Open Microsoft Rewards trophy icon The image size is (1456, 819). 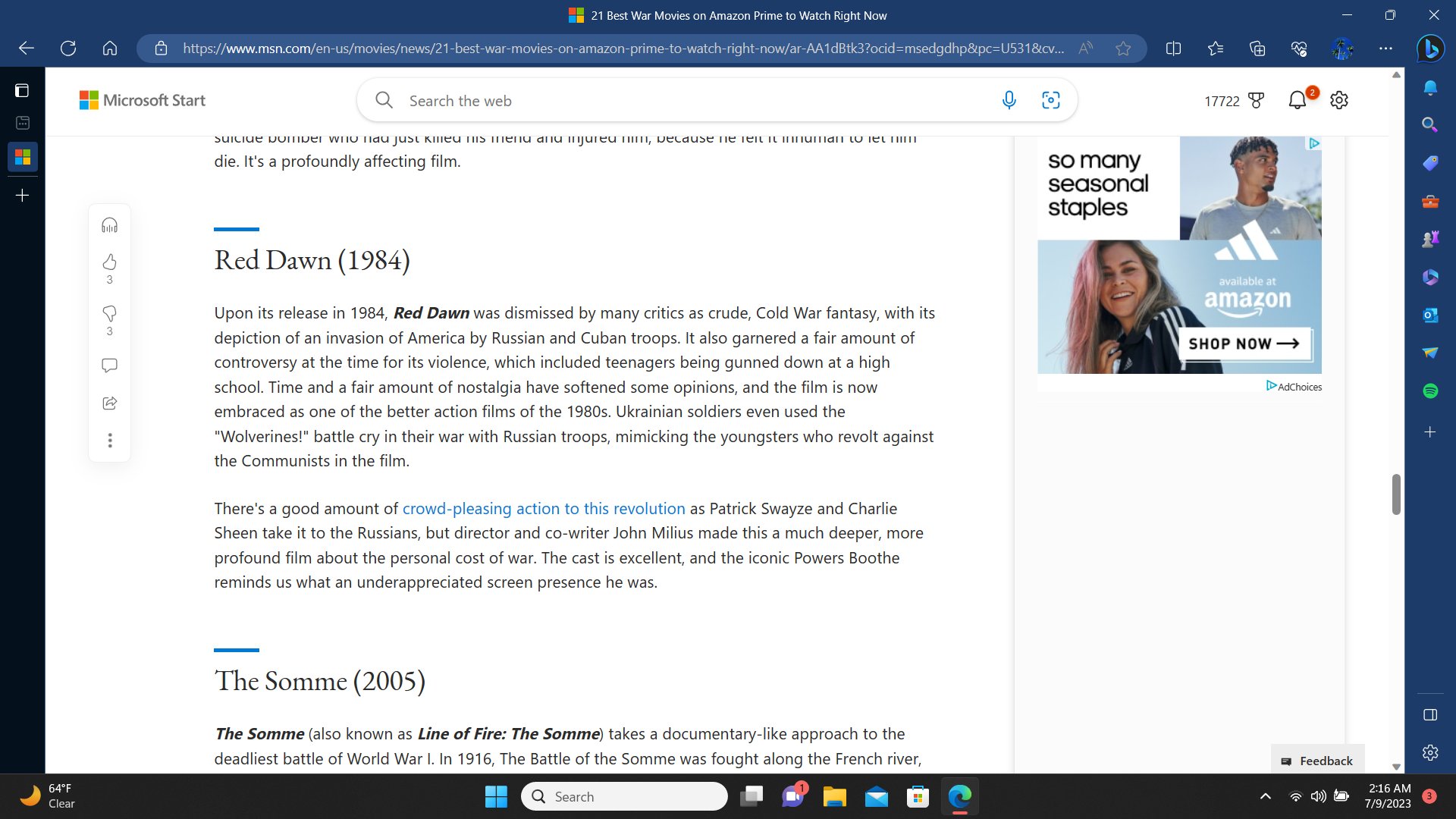(1256, 100)
